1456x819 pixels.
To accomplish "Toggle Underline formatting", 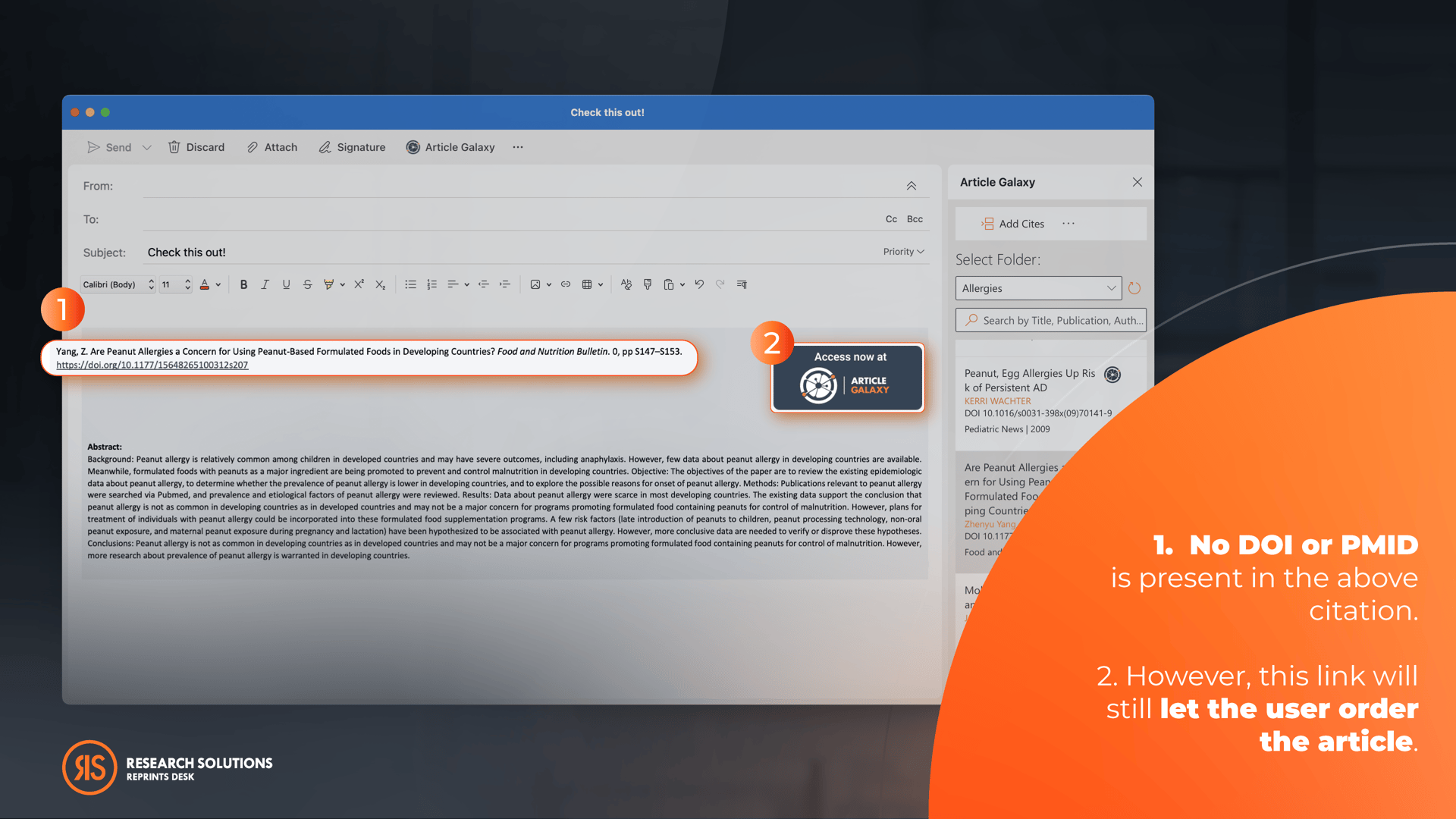I will 286,284.
